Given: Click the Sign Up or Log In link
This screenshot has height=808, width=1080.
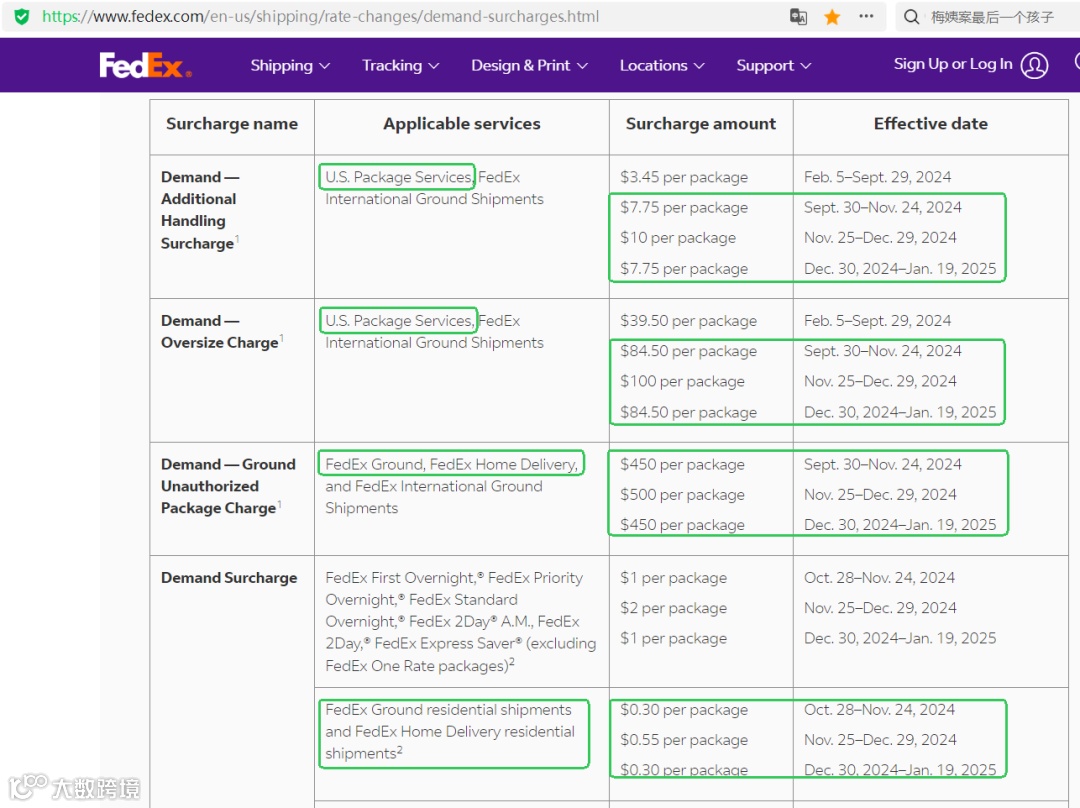Looking at the screenshot, I should (x=955, y=65).
